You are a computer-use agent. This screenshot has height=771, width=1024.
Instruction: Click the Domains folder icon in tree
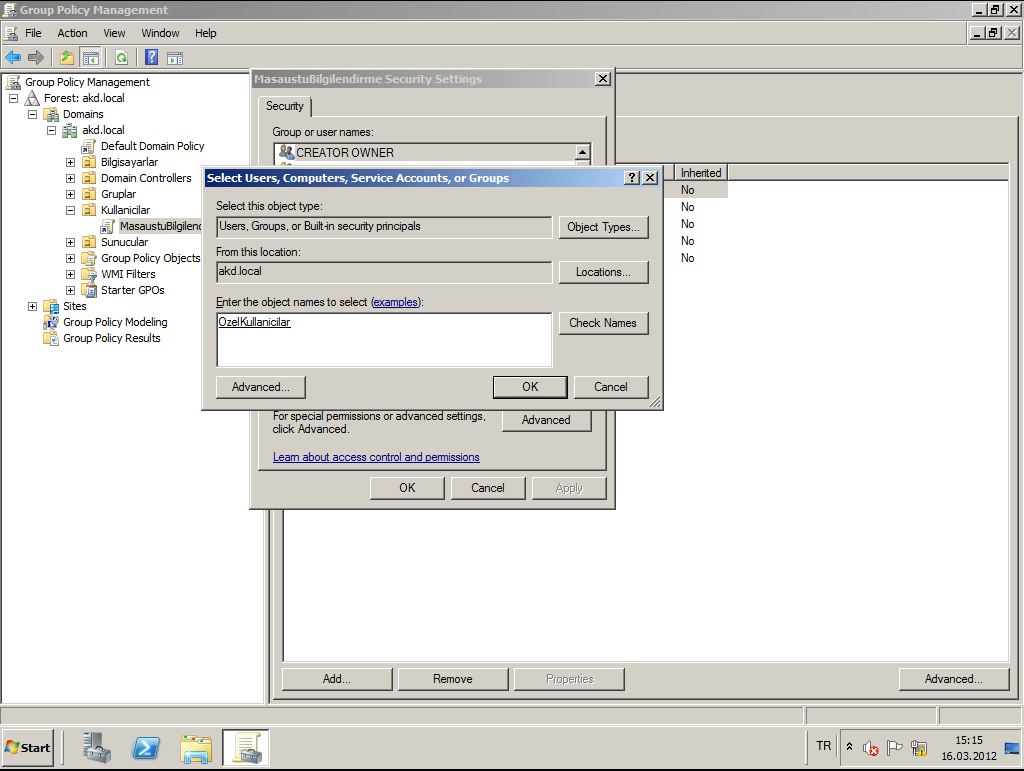point(51,114)
